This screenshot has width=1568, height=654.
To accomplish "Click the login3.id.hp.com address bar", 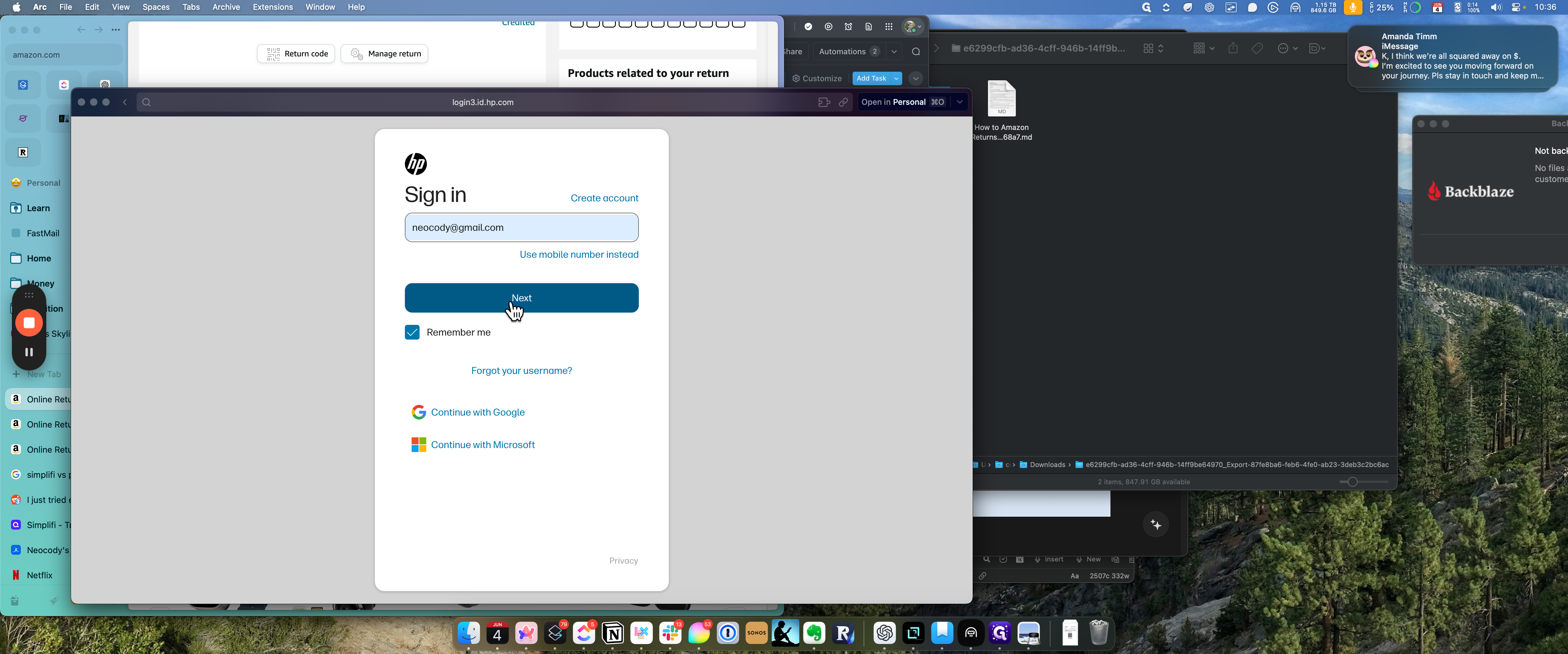I will [x=482, y=102].
